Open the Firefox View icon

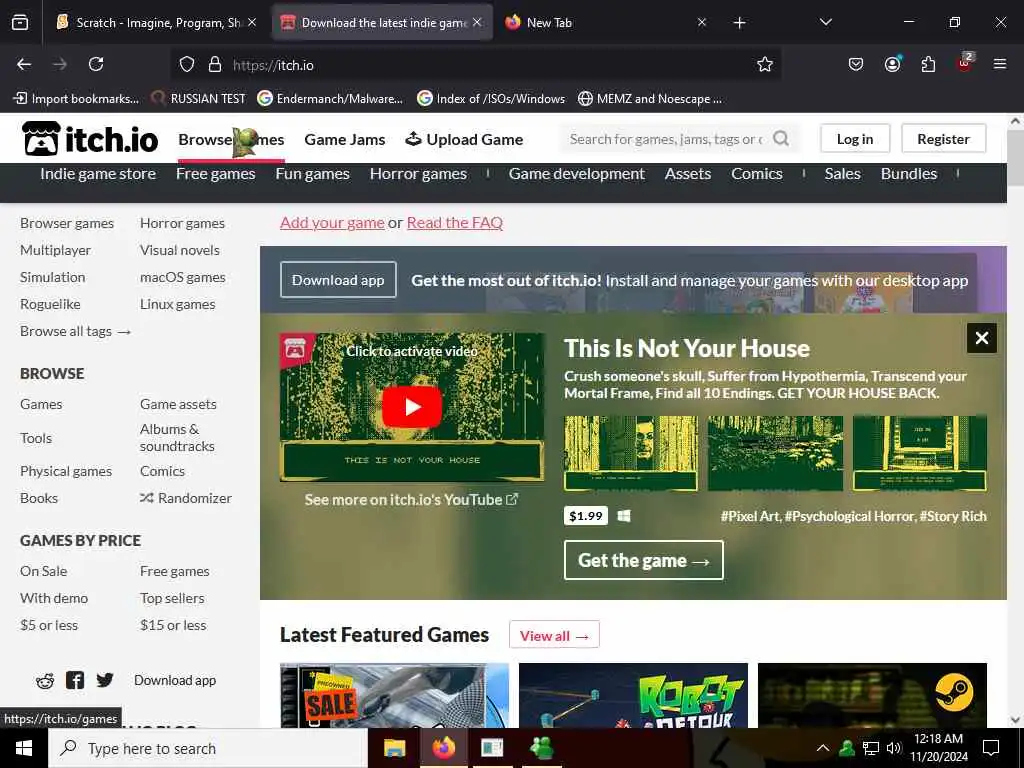20,23
